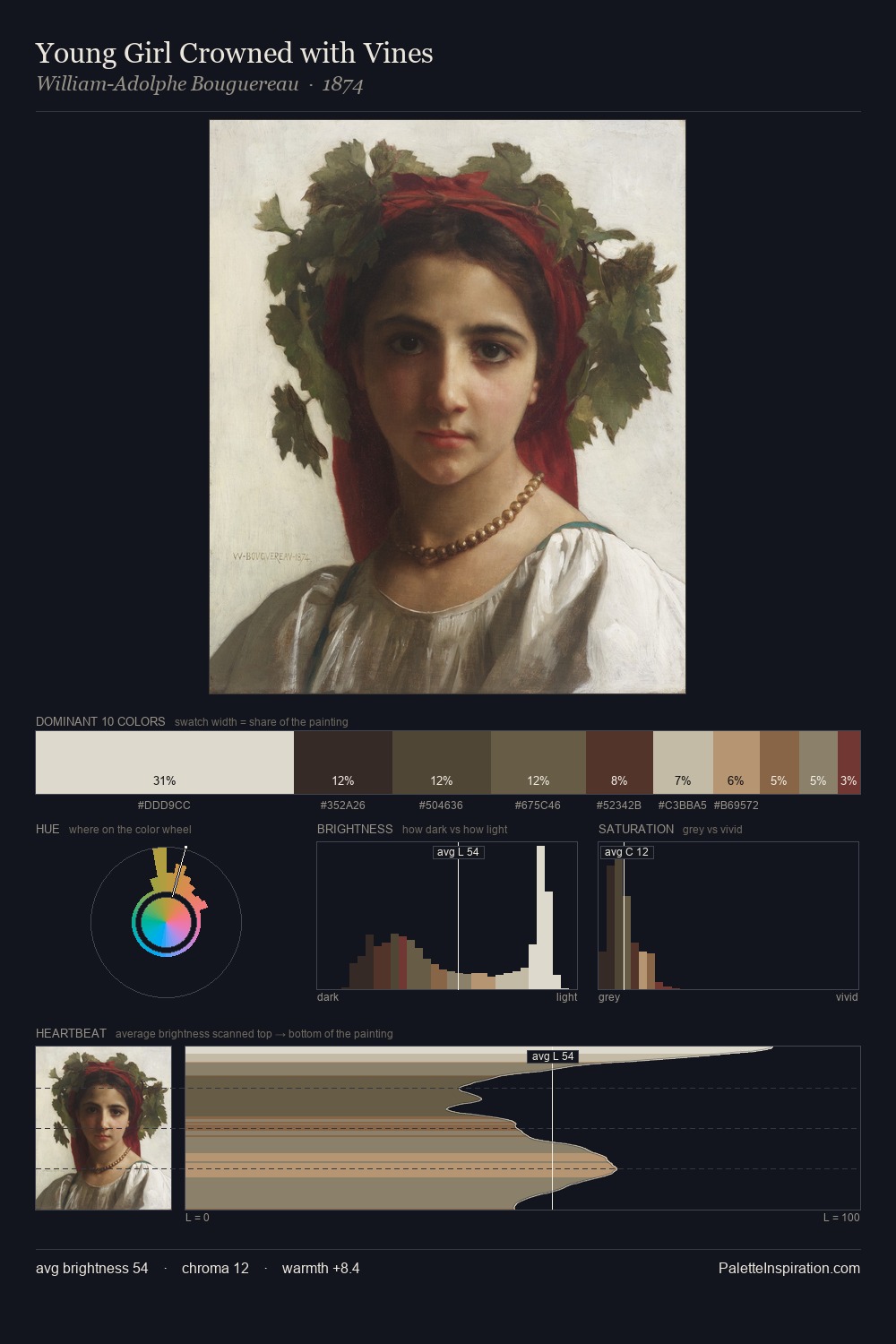Viewport: 896px width, 1344px height.
Task: Click the 3% dark red swatch
Action: [x=849, y=762]
